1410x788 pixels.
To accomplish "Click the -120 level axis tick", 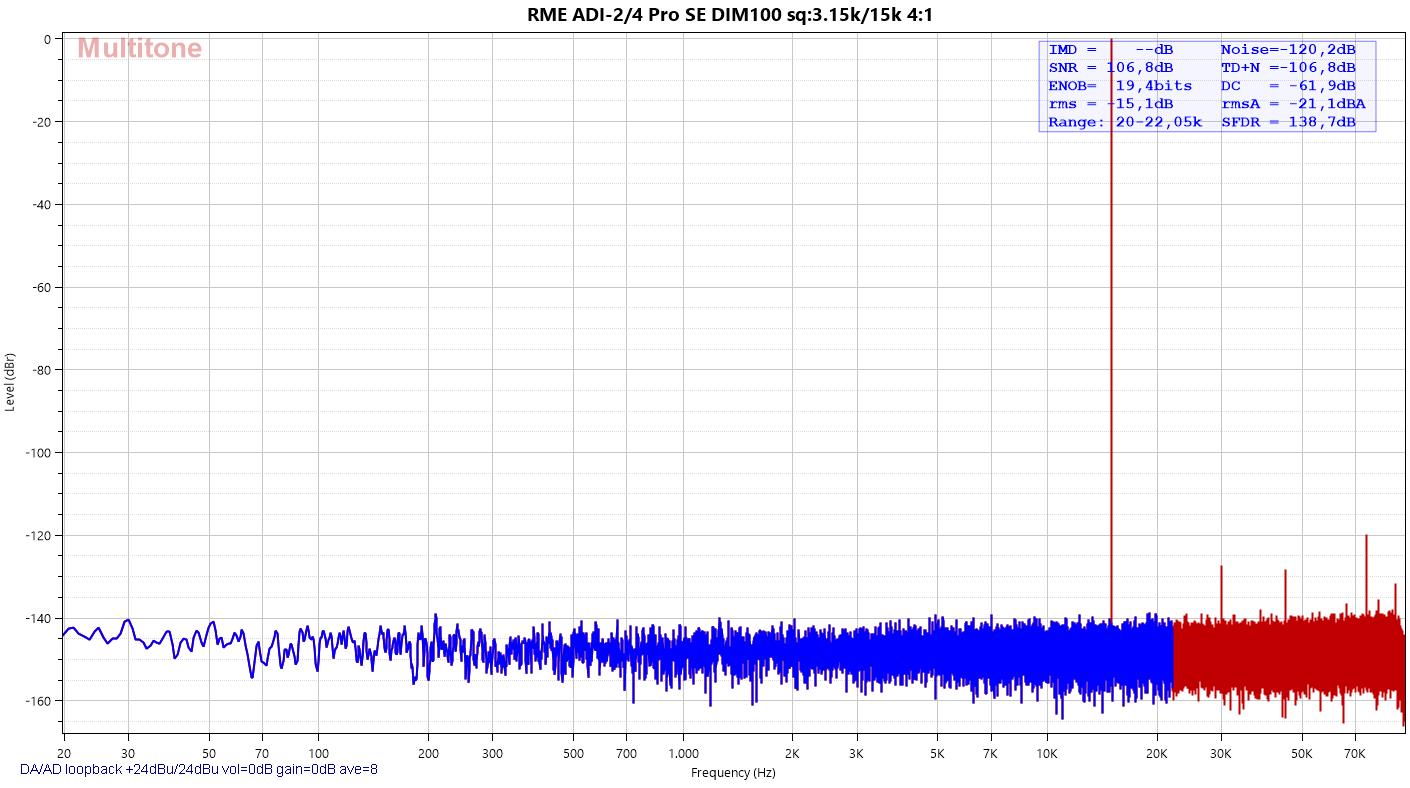I will pos(38,535).
